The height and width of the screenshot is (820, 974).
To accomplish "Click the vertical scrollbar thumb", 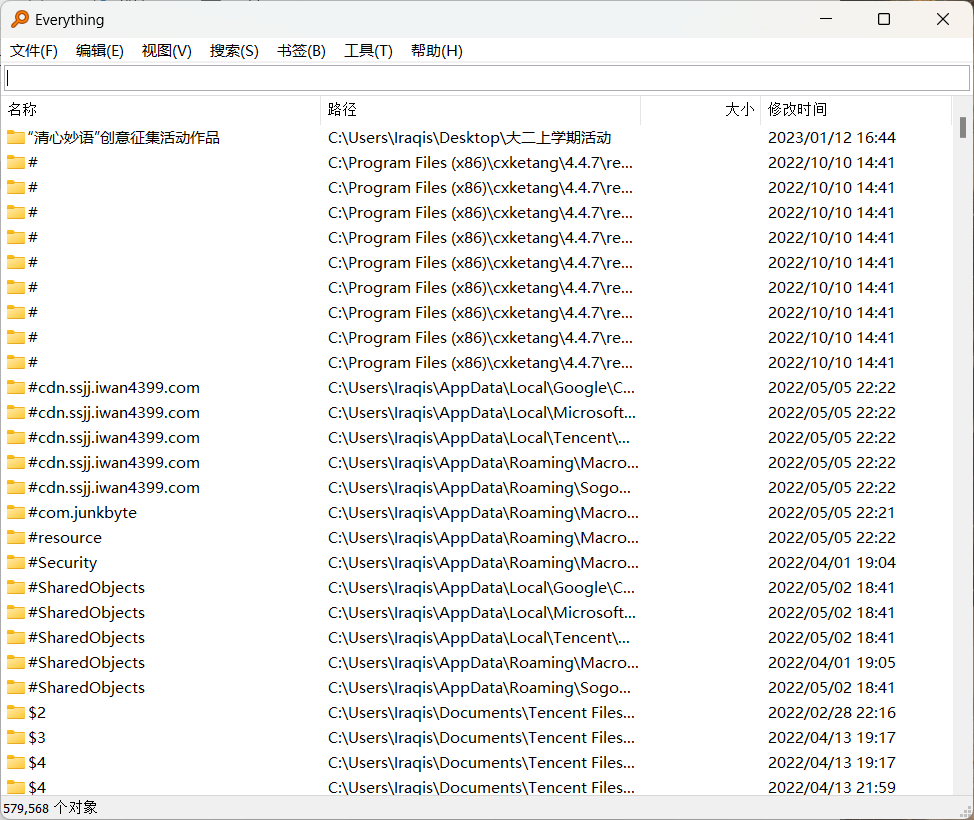I will click(962, 127).
